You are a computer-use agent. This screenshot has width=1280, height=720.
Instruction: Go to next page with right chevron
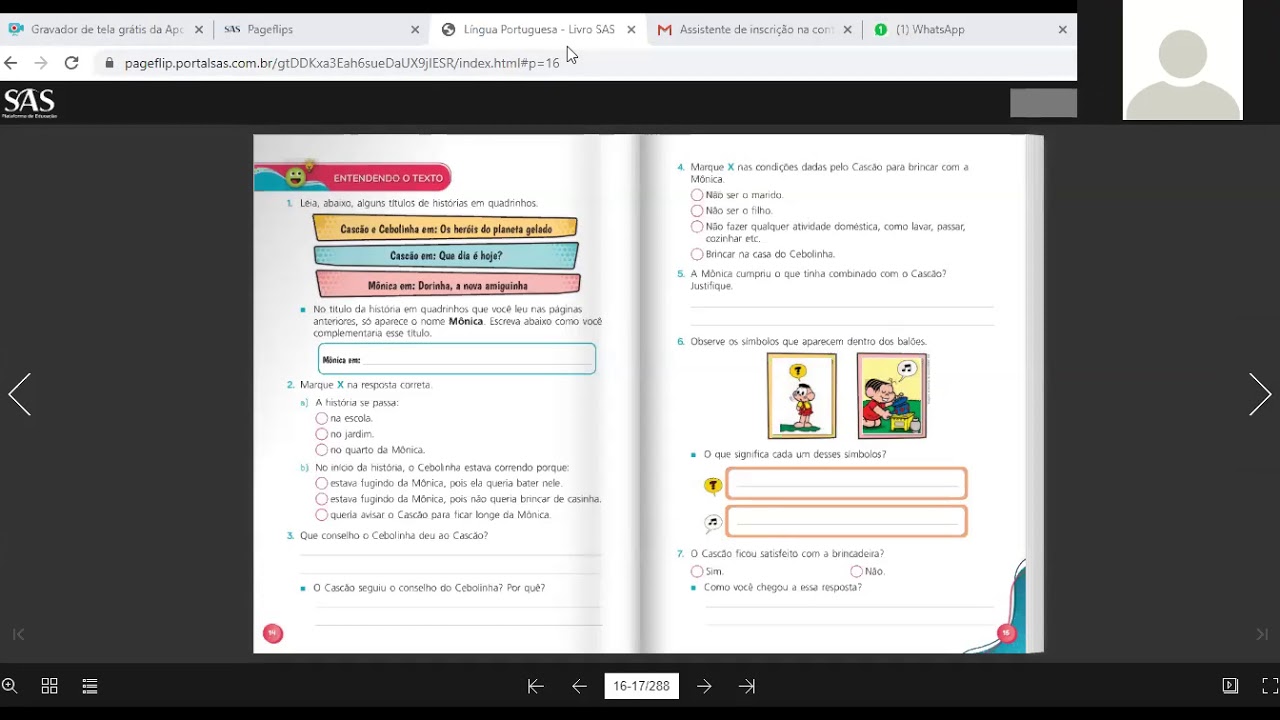pos(1260,394)
